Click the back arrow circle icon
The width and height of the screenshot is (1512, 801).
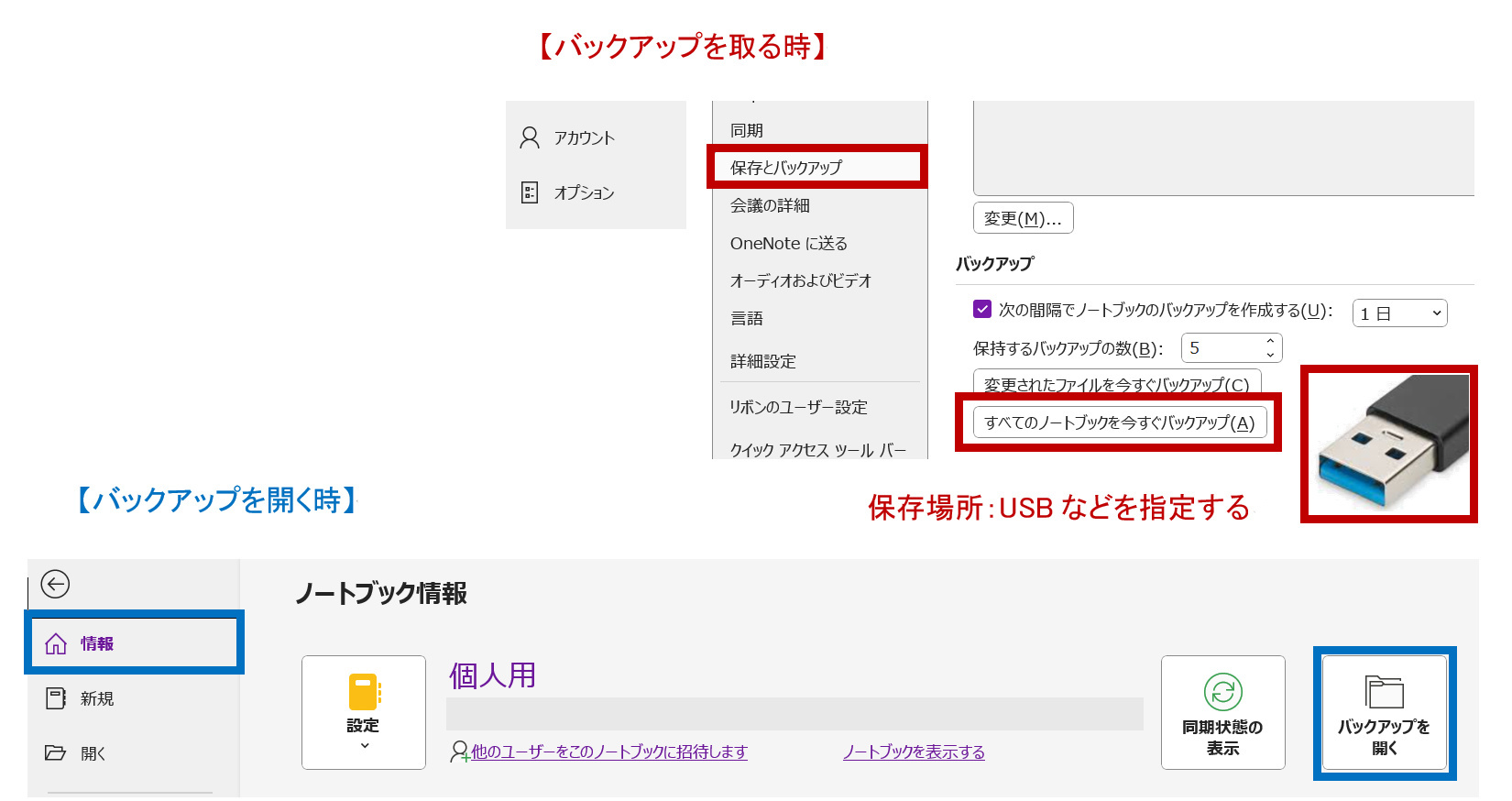pos(55,584)
